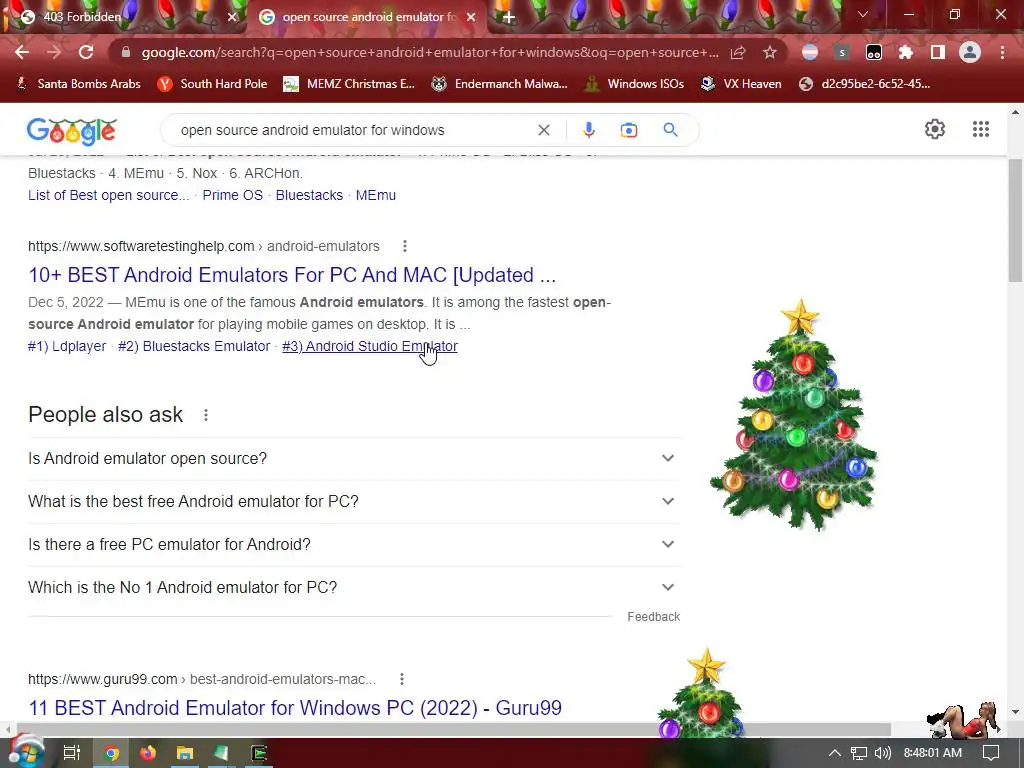1024x768 pixels.
Task: Open '10+ BEST Android Emulators For PC' result
Action: [x=292, y=275]
